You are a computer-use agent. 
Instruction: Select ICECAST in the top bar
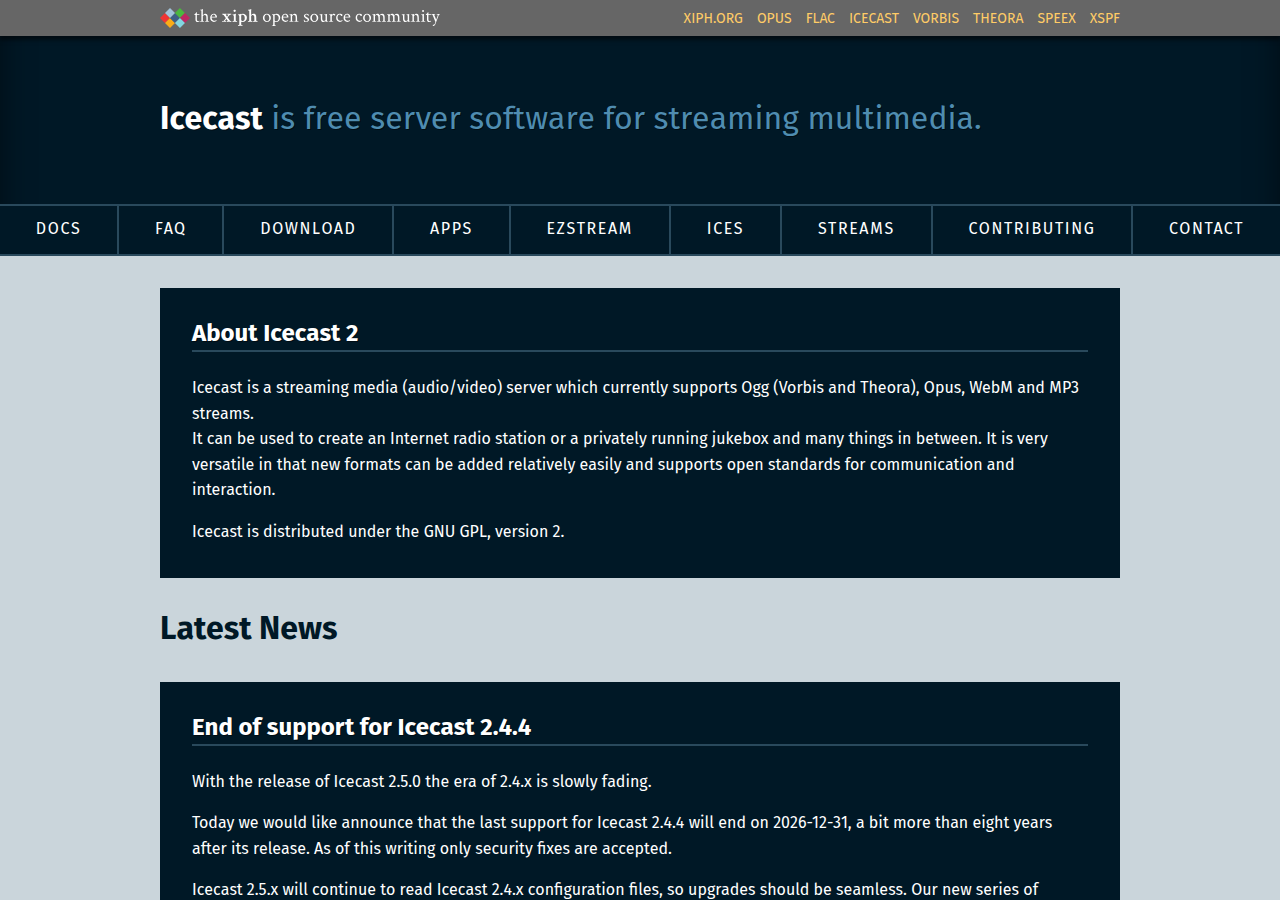[x=874, y=18]
